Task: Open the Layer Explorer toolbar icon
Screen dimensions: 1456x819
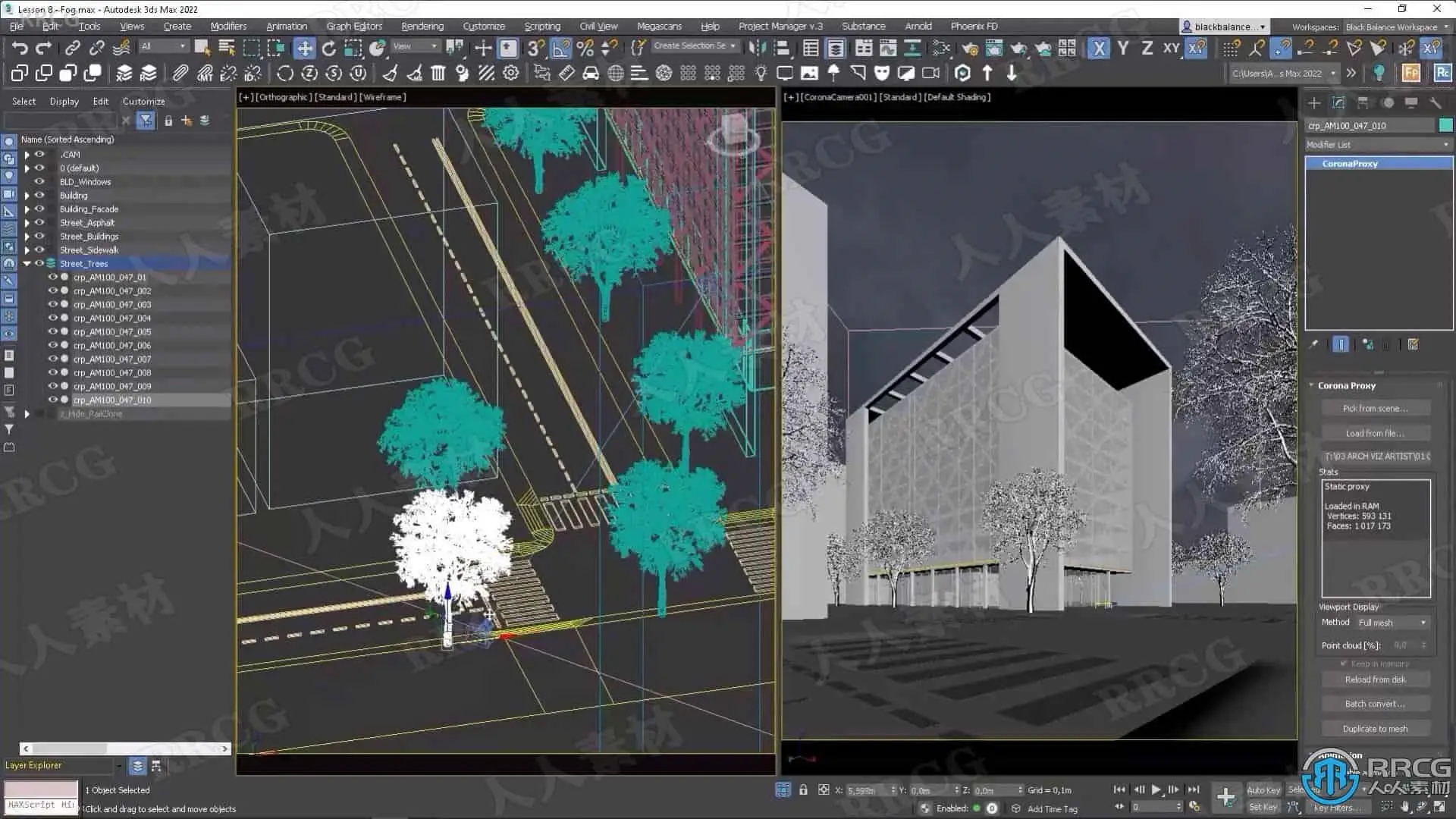Action: (835, 49)
